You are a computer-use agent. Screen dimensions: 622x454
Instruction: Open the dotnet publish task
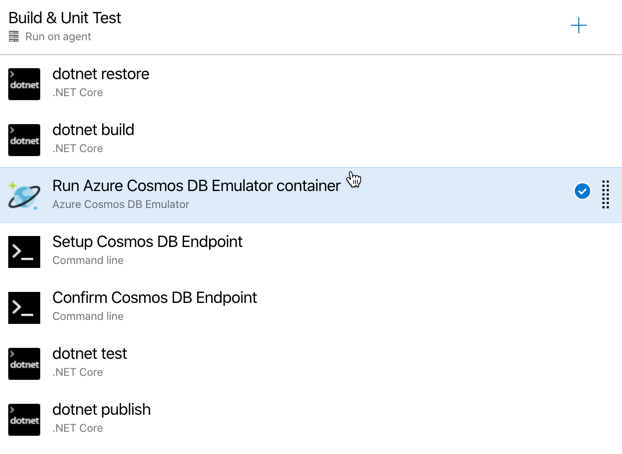click(x=311, y=419)
